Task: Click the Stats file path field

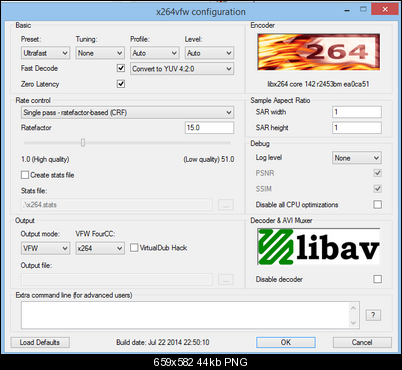Action: point(117,205)
